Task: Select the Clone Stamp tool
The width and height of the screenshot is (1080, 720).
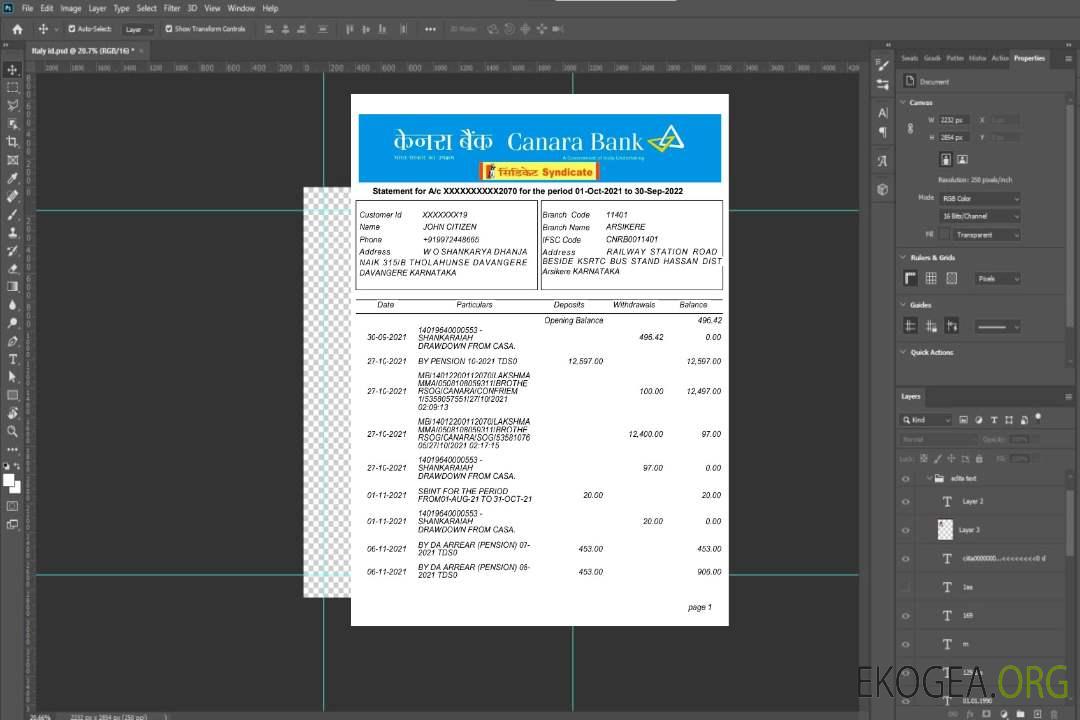Action: click(x=12, y=232)
